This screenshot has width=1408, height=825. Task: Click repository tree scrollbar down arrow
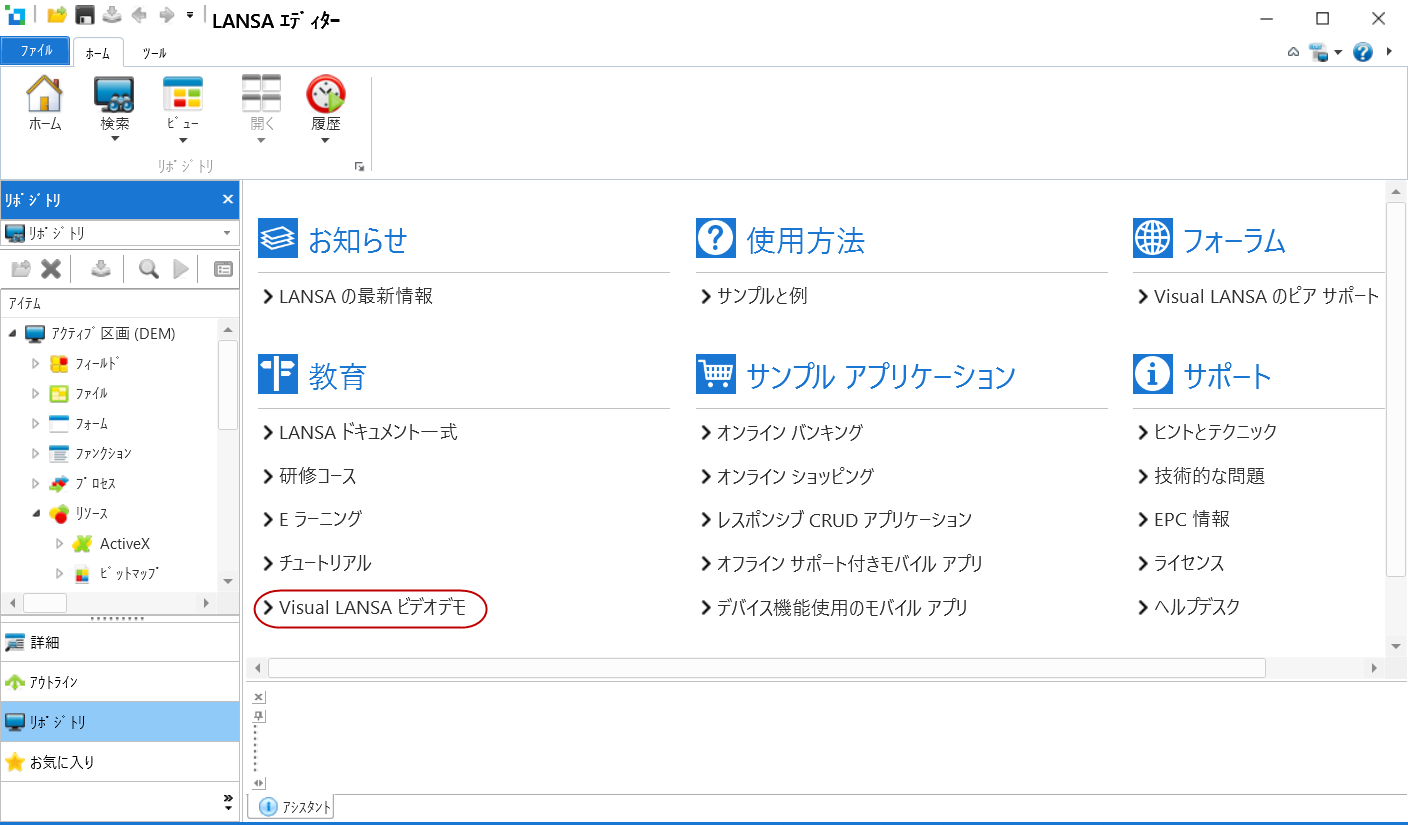tap(228, 581)
